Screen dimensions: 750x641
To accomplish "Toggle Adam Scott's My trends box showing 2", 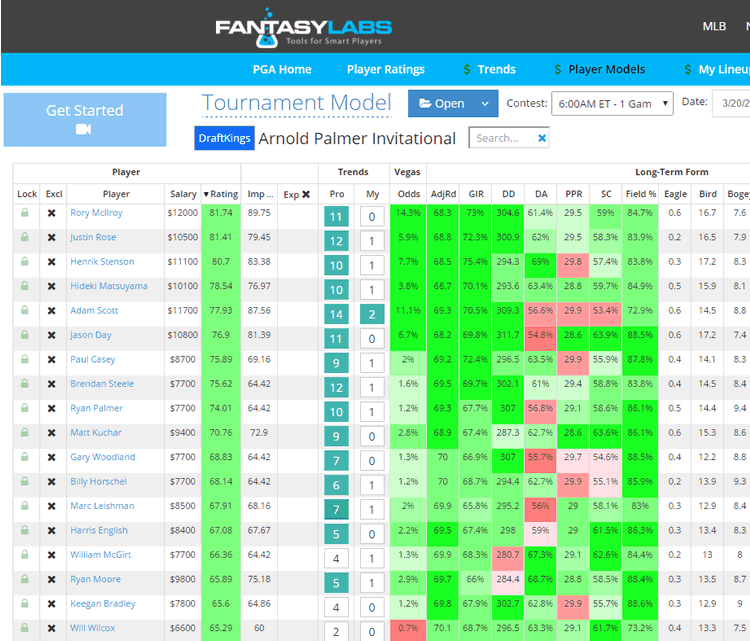I will [x=372, y=314].
